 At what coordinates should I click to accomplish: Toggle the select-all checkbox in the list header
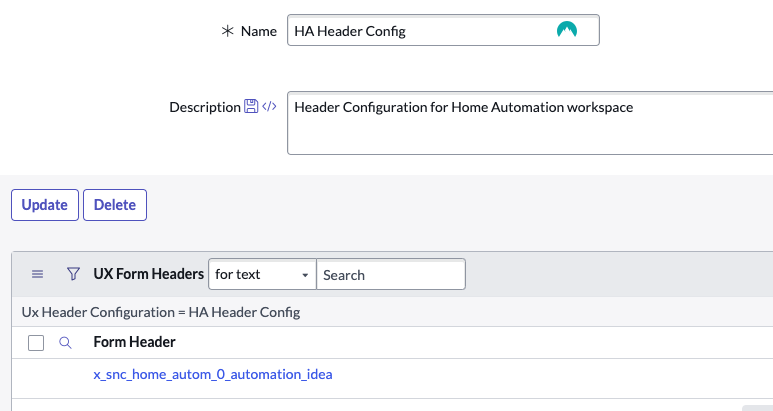click(x=36, y=342)
